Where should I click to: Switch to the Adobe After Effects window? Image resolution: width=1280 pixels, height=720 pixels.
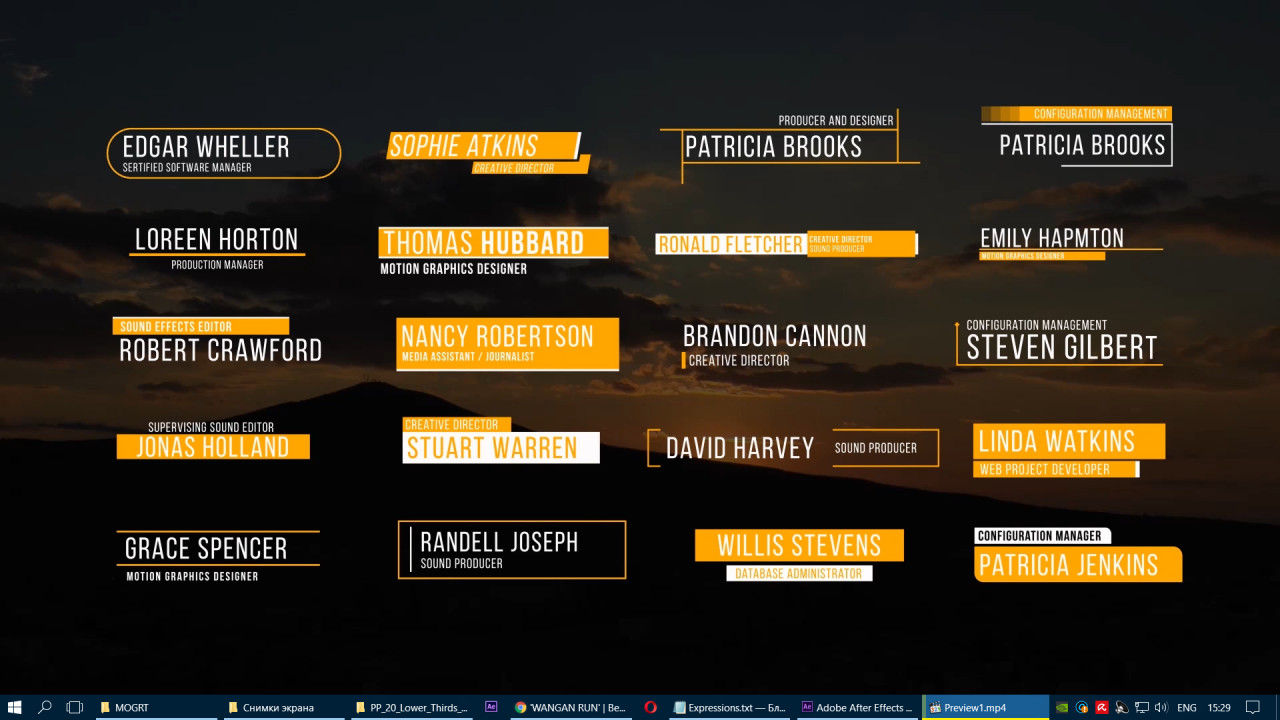click(x=857, y=707)
